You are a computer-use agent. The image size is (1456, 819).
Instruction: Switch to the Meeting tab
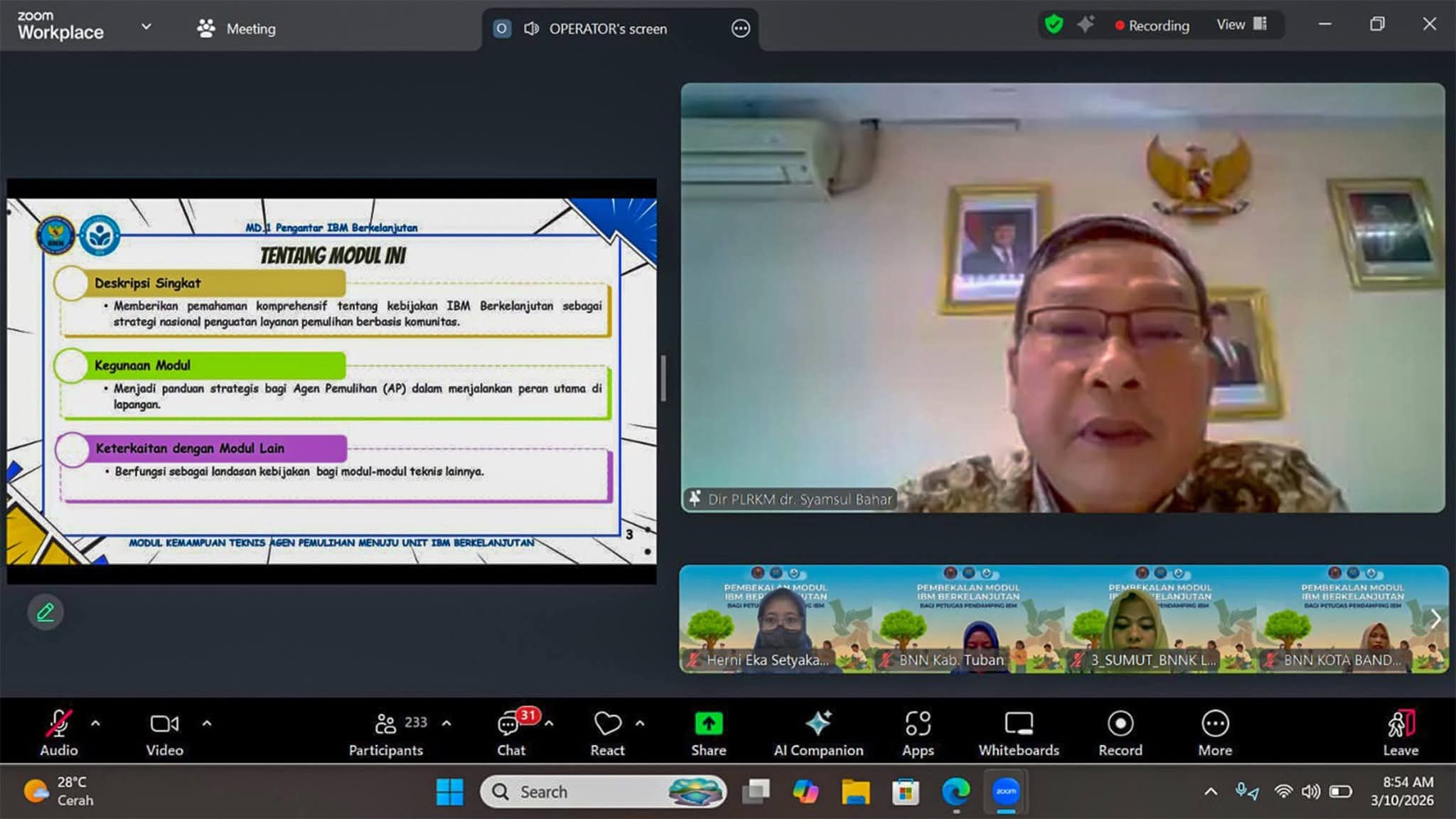click(x=237, y=28)
